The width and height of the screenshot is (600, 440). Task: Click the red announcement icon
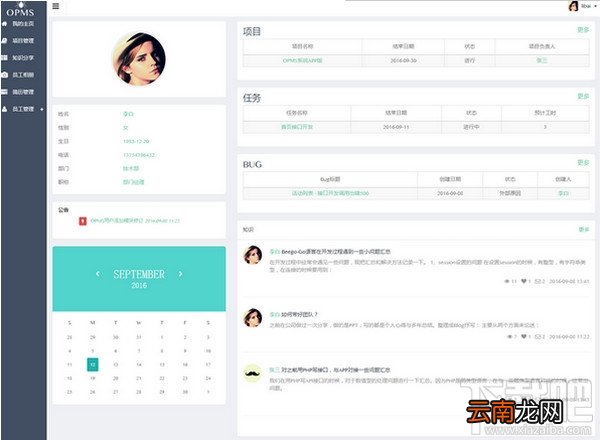[x=83, y=221]
